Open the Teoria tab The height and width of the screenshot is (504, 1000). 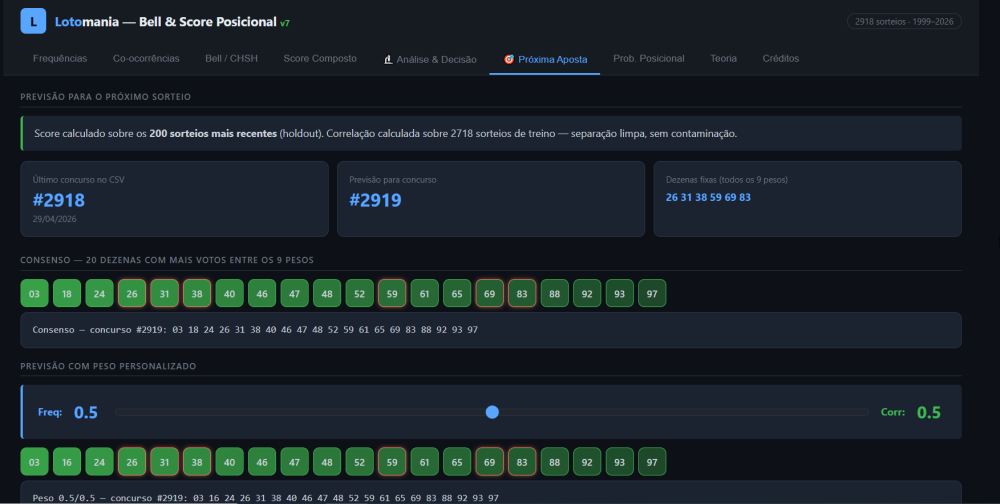[723, 59]
